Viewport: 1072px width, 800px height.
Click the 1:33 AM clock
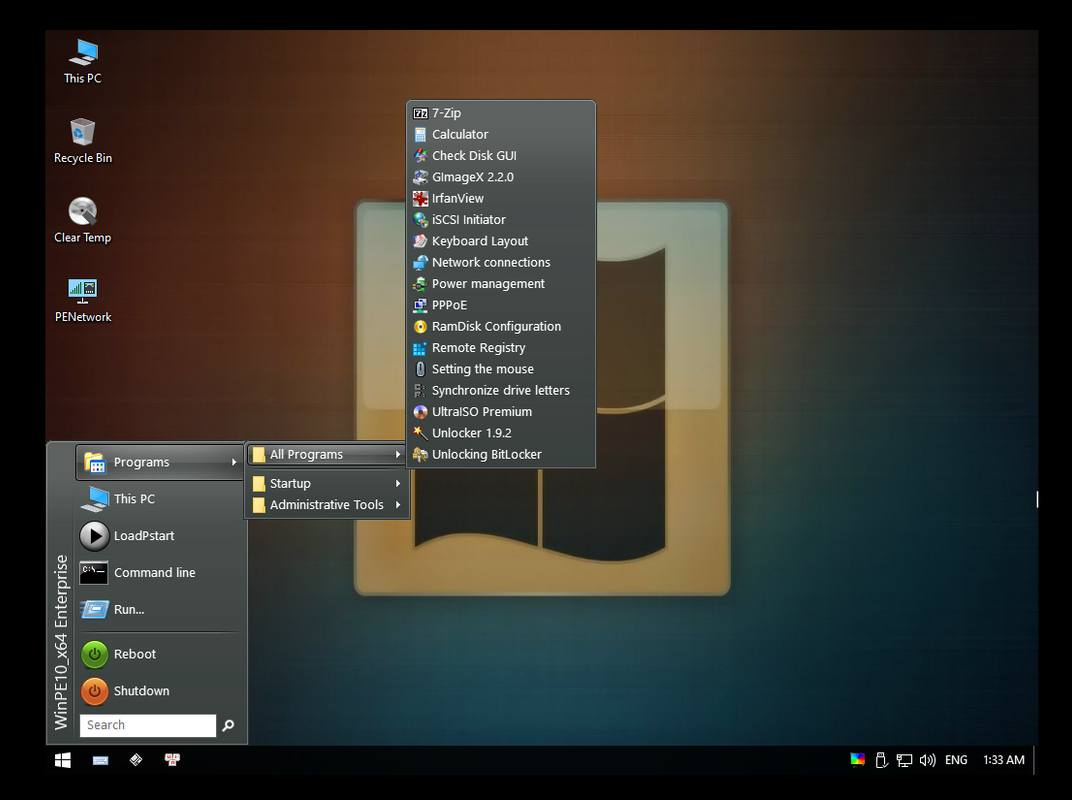[x=1004, y=760]
